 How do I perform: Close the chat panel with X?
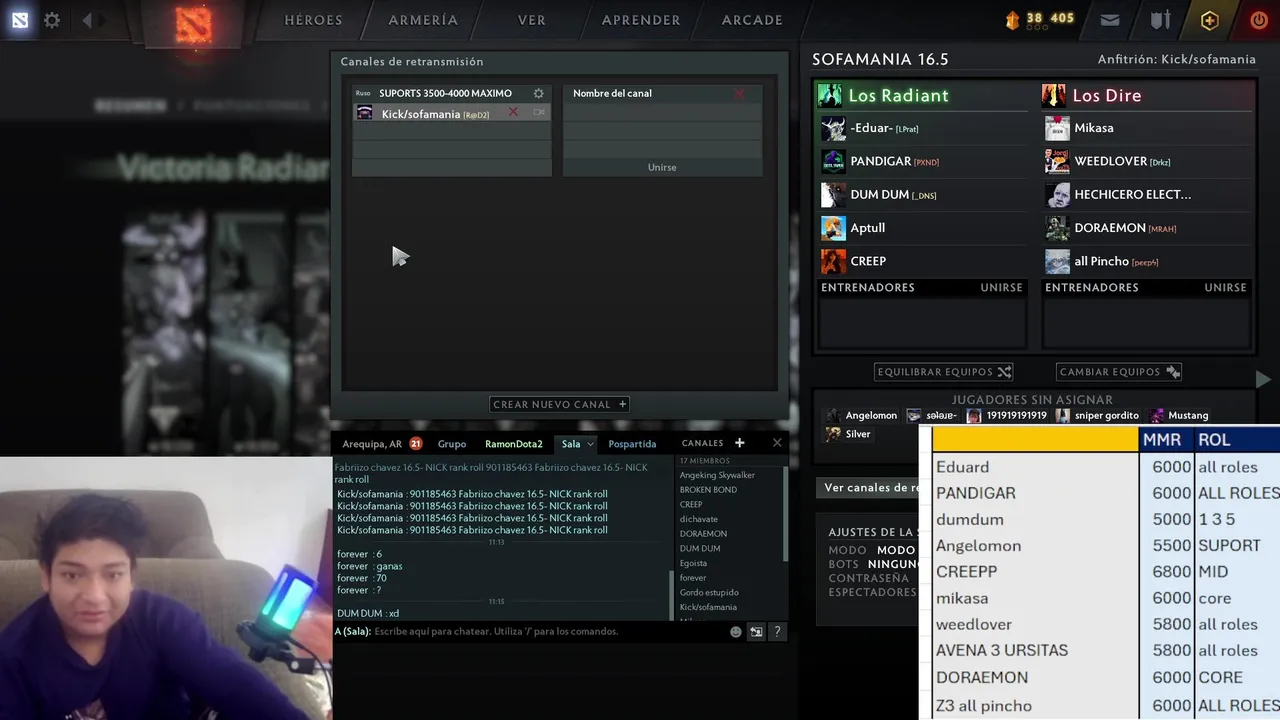point(777,443)
